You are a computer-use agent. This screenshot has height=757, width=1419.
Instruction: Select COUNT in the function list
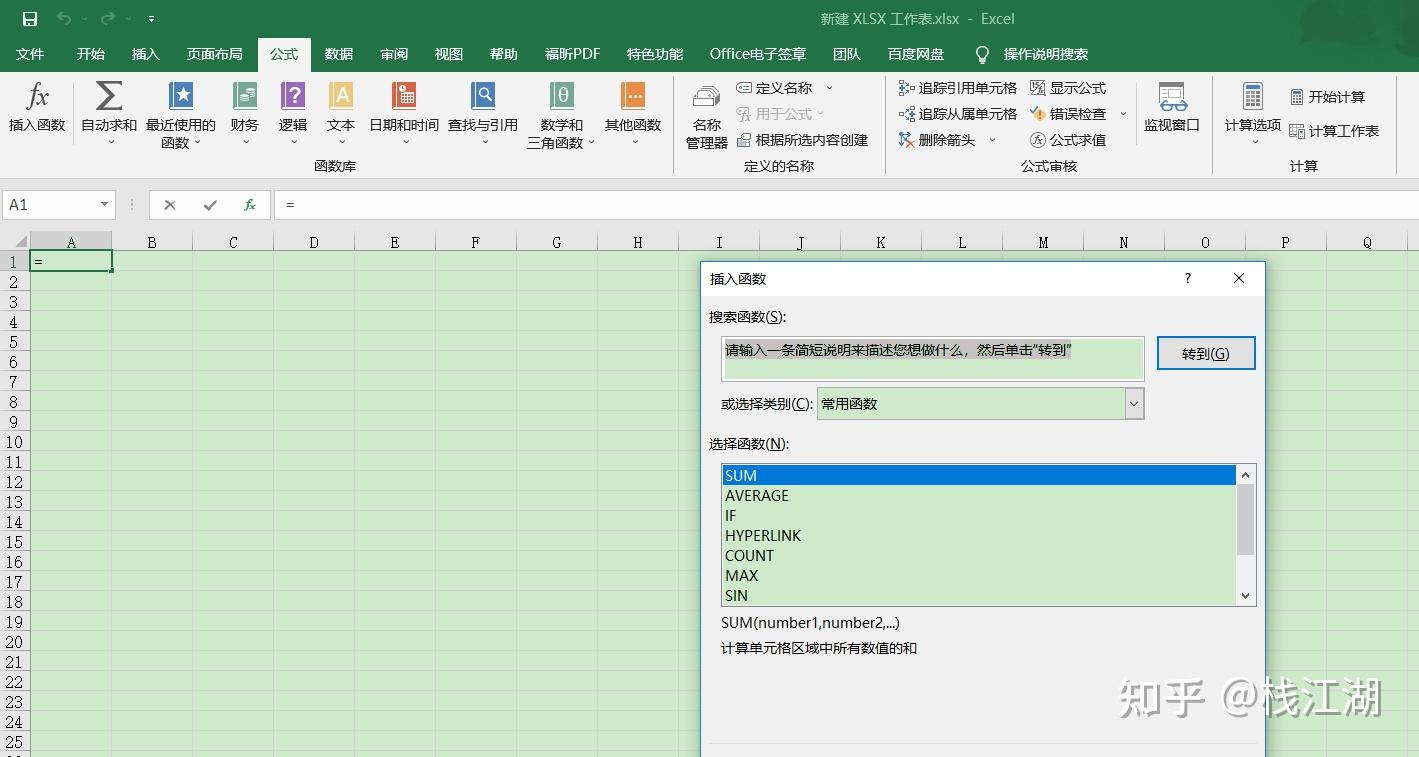(979, 556)
